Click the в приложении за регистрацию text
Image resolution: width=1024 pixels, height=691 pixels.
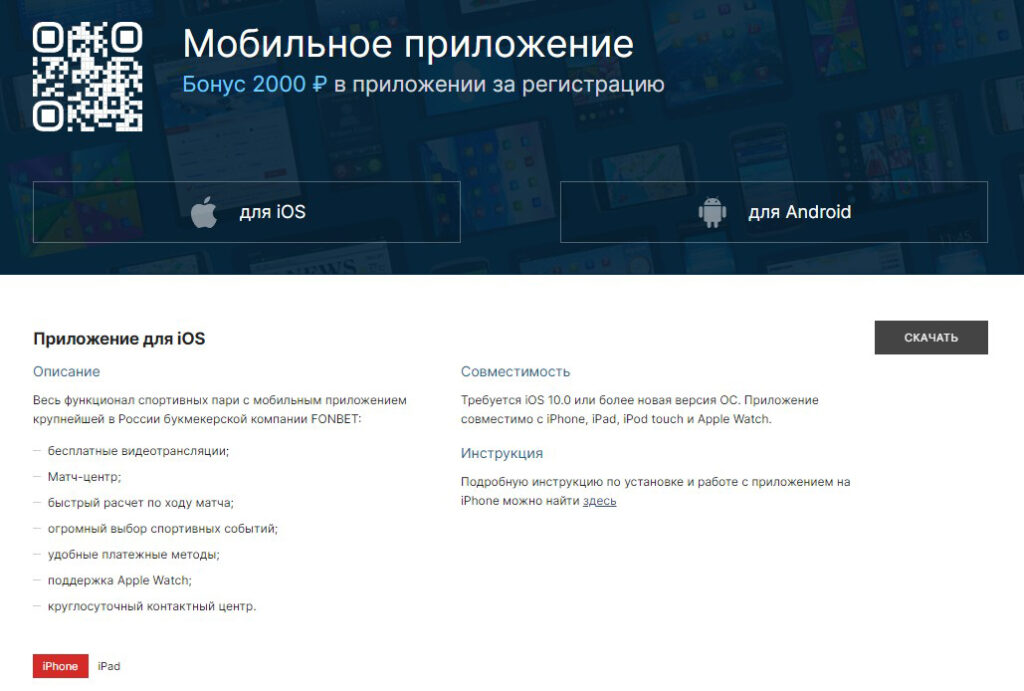tap(500, 84)
